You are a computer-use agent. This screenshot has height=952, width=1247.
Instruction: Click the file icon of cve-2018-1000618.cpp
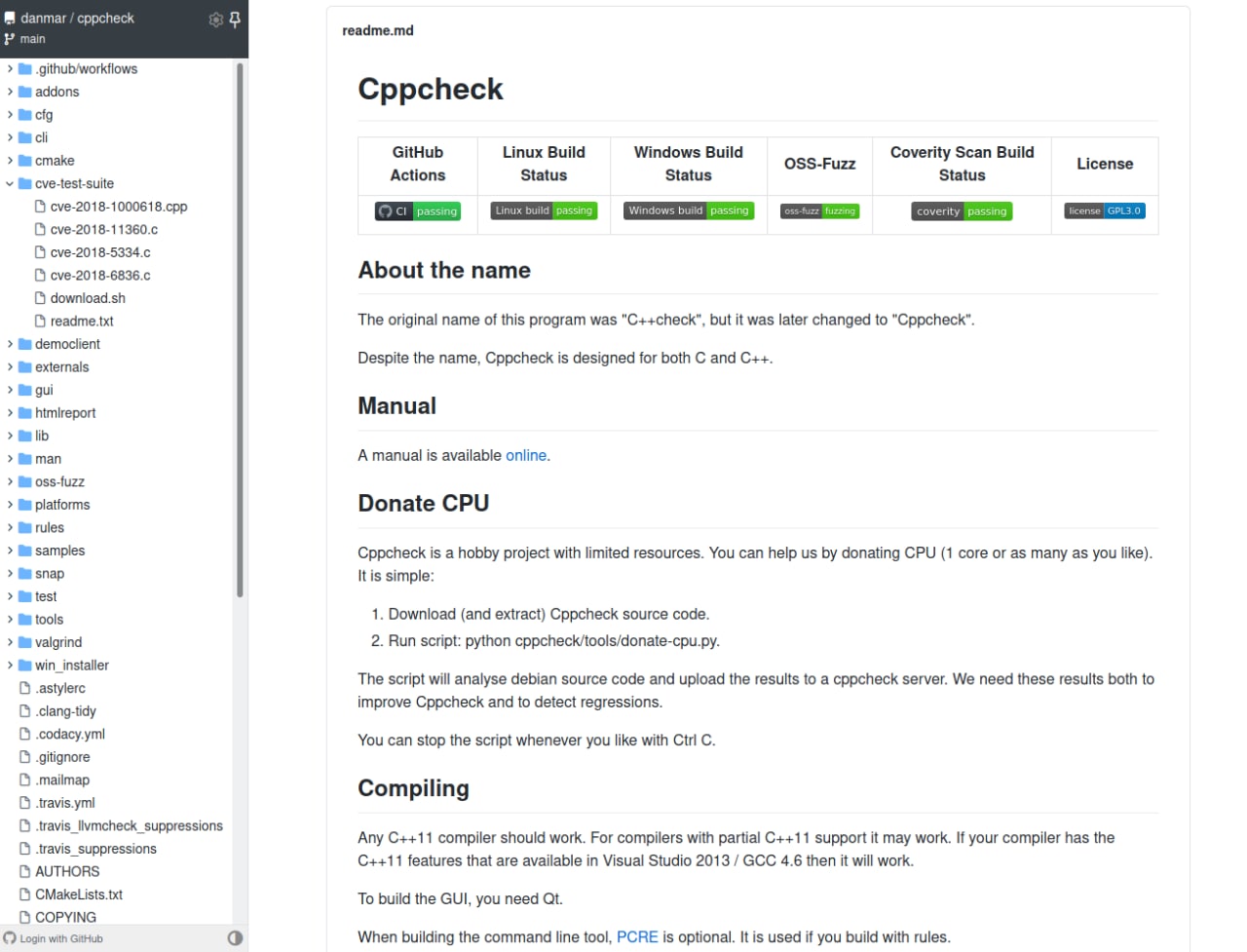click(40, 207)
